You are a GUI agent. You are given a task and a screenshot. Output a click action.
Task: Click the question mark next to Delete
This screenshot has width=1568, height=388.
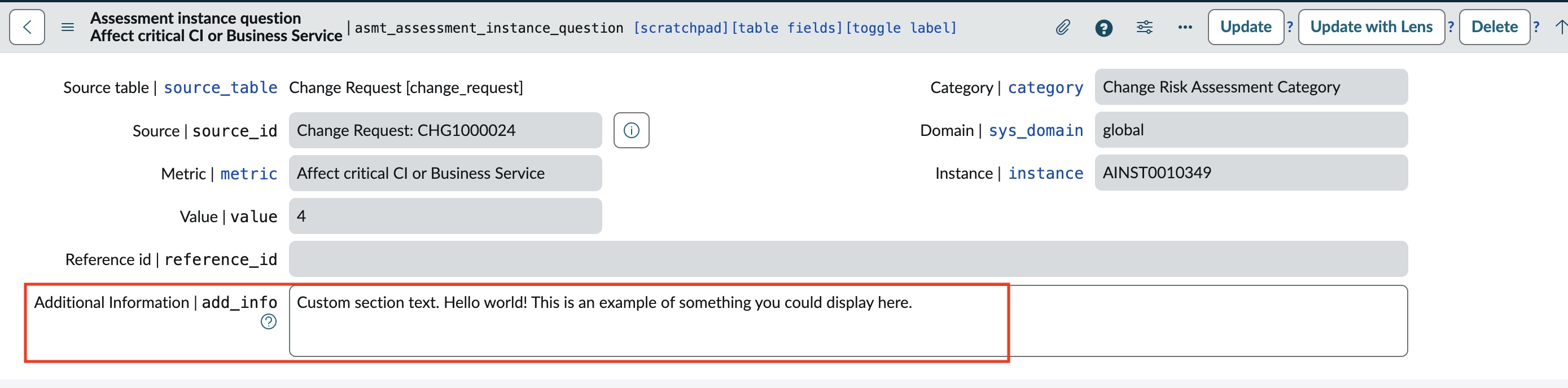pos(1536,28)
